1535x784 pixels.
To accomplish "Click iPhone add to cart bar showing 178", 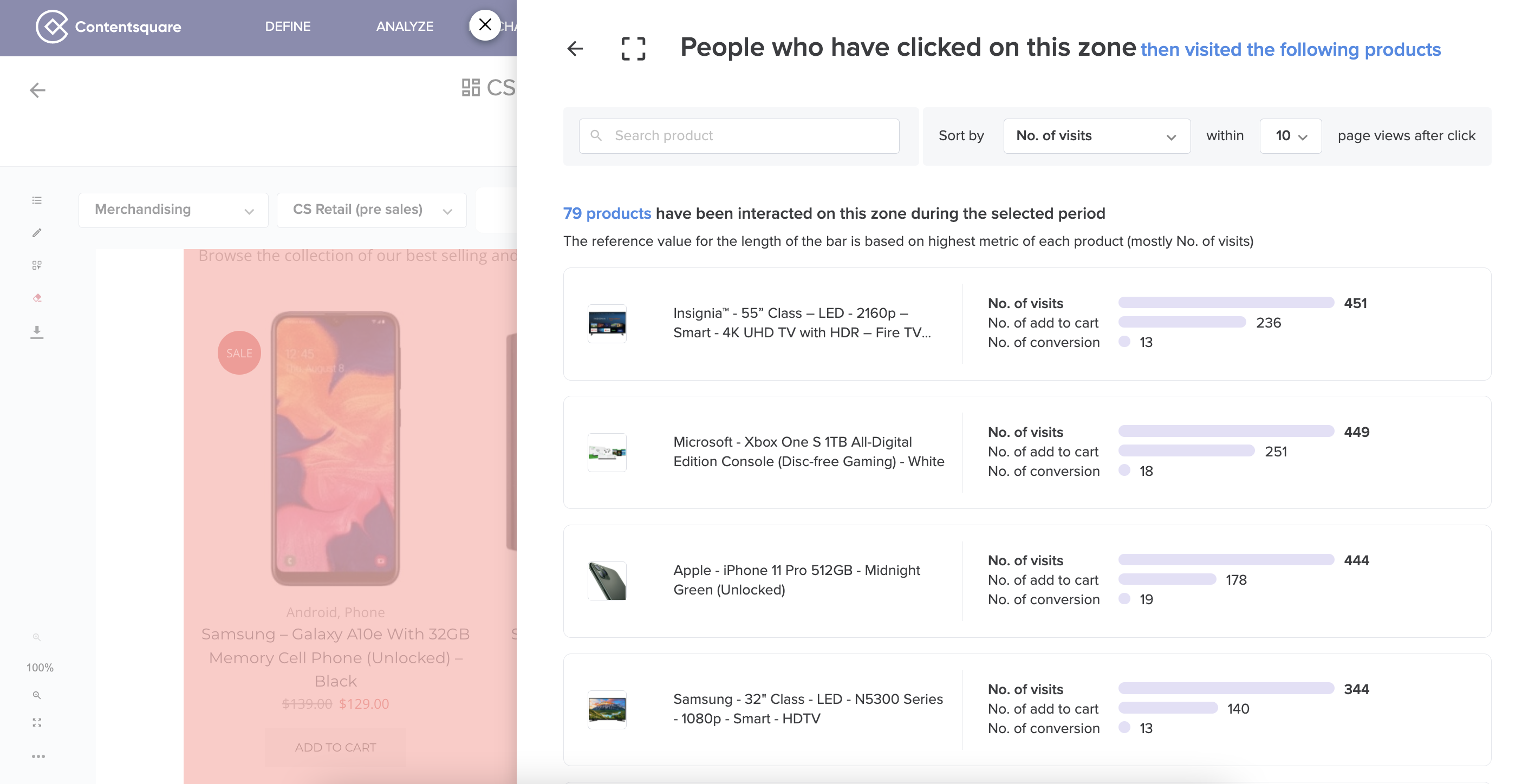I will pyautogui.click(x=1167, y=579).
